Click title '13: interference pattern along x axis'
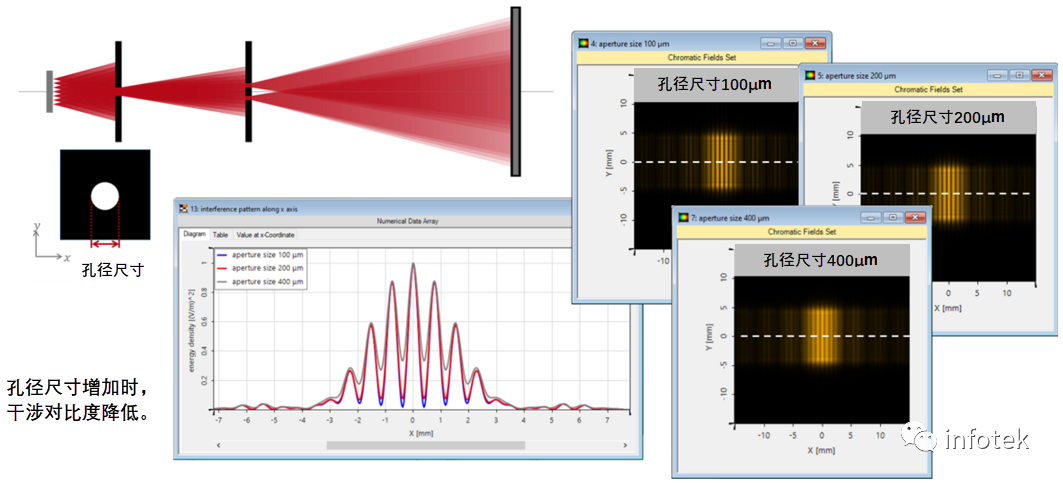This screenshot has height=483, width=1063. coord(243,210)
